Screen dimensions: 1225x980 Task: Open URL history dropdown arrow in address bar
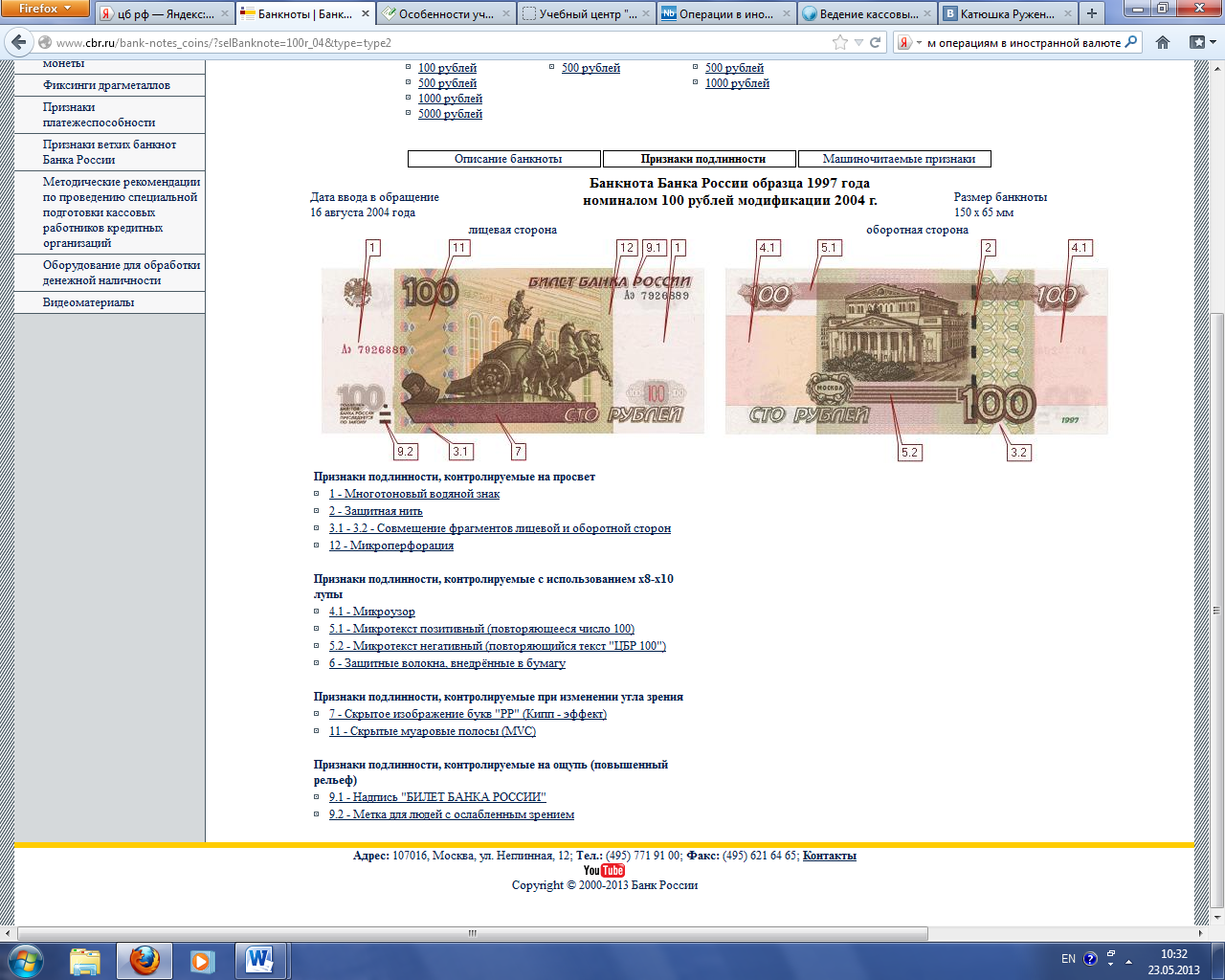pyautogui.click(x=858, y=42)
